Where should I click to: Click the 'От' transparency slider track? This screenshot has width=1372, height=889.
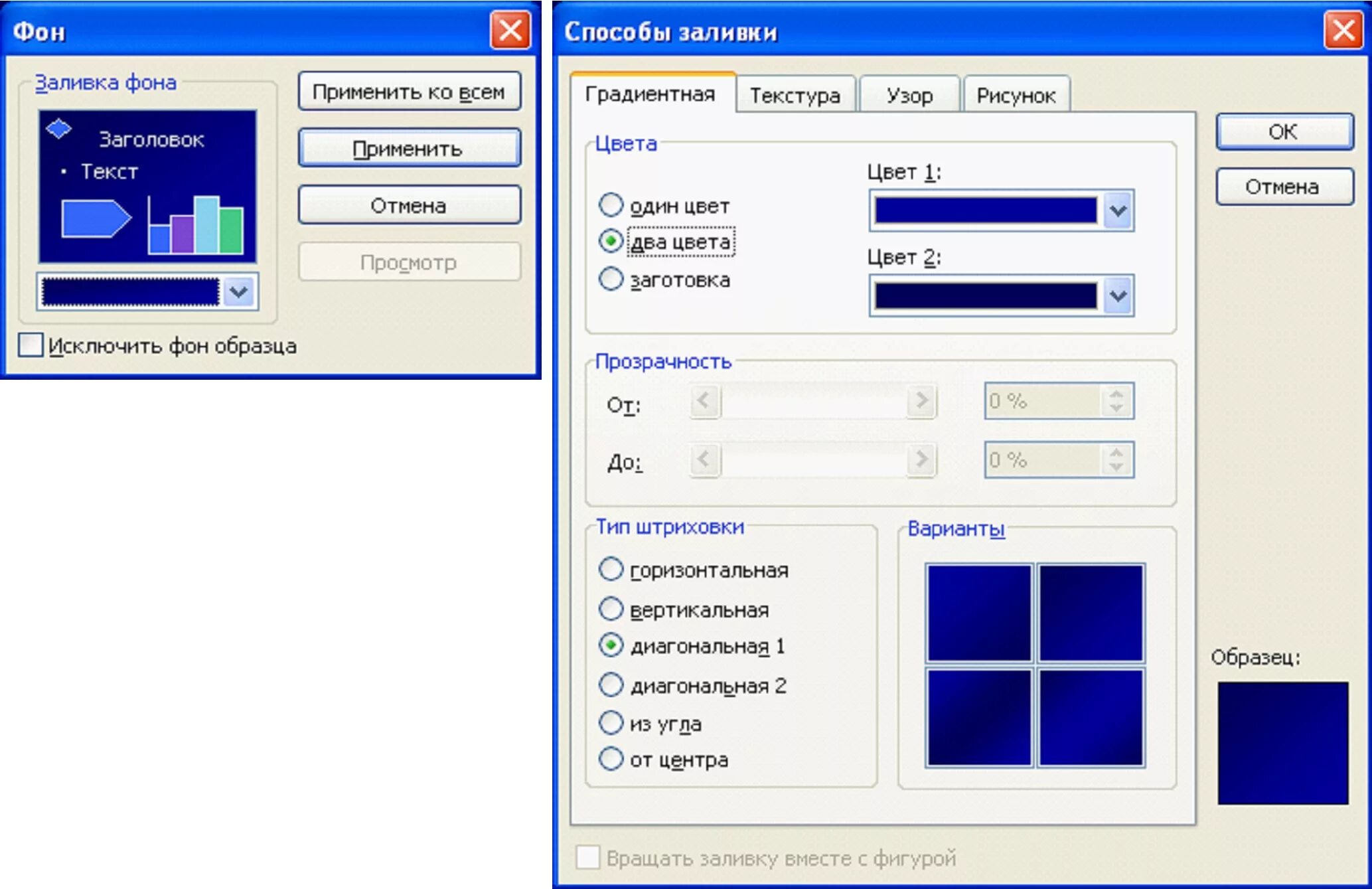(813, 400)
